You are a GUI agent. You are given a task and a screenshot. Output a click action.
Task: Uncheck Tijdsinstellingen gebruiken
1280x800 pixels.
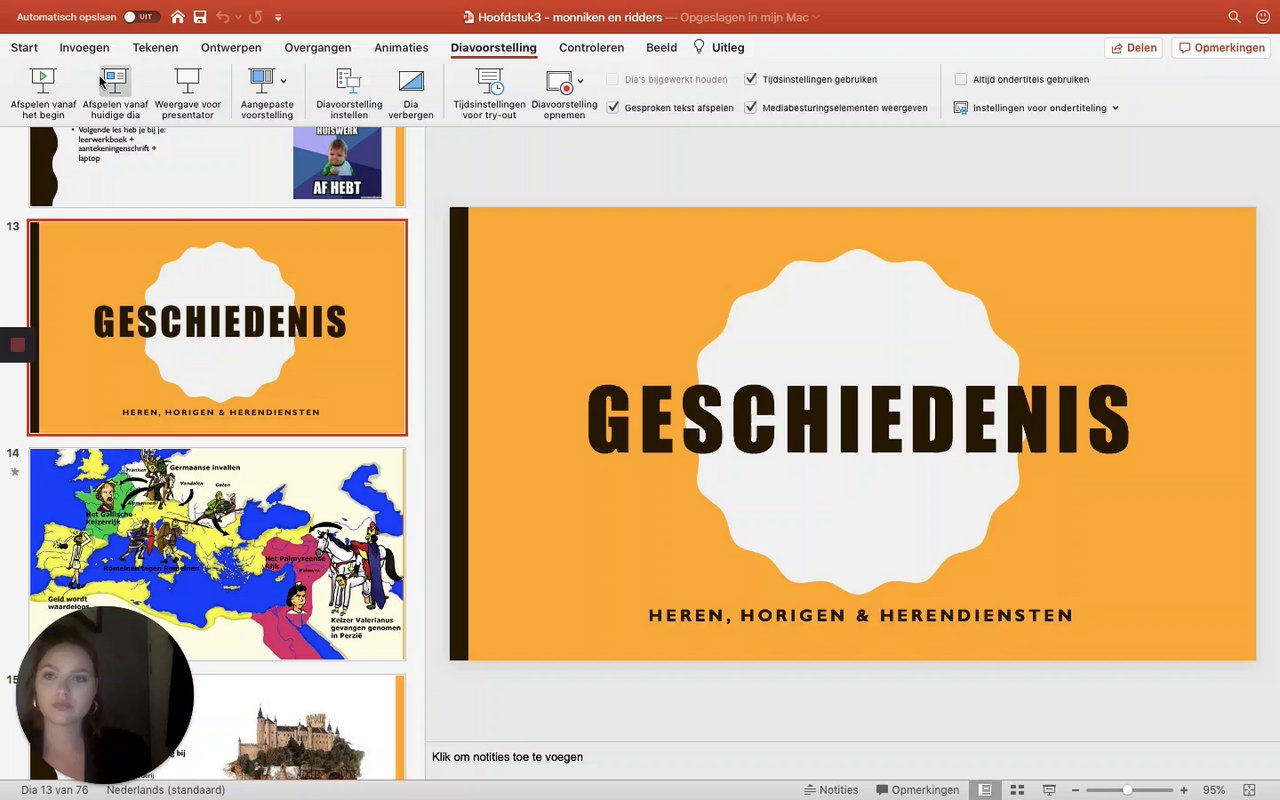tap(751, 79)
